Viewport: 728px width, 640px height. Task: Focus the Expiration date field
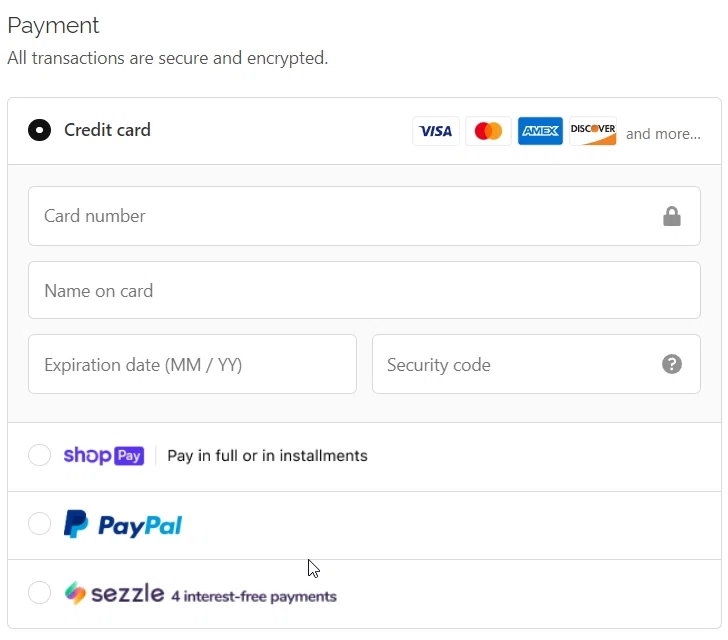[192, 364]
